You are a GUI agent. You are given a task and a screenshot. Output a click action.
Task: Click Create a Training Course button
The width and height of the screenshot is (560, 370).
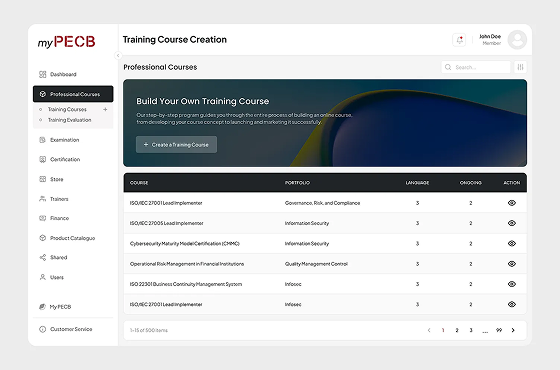(176, 145)
